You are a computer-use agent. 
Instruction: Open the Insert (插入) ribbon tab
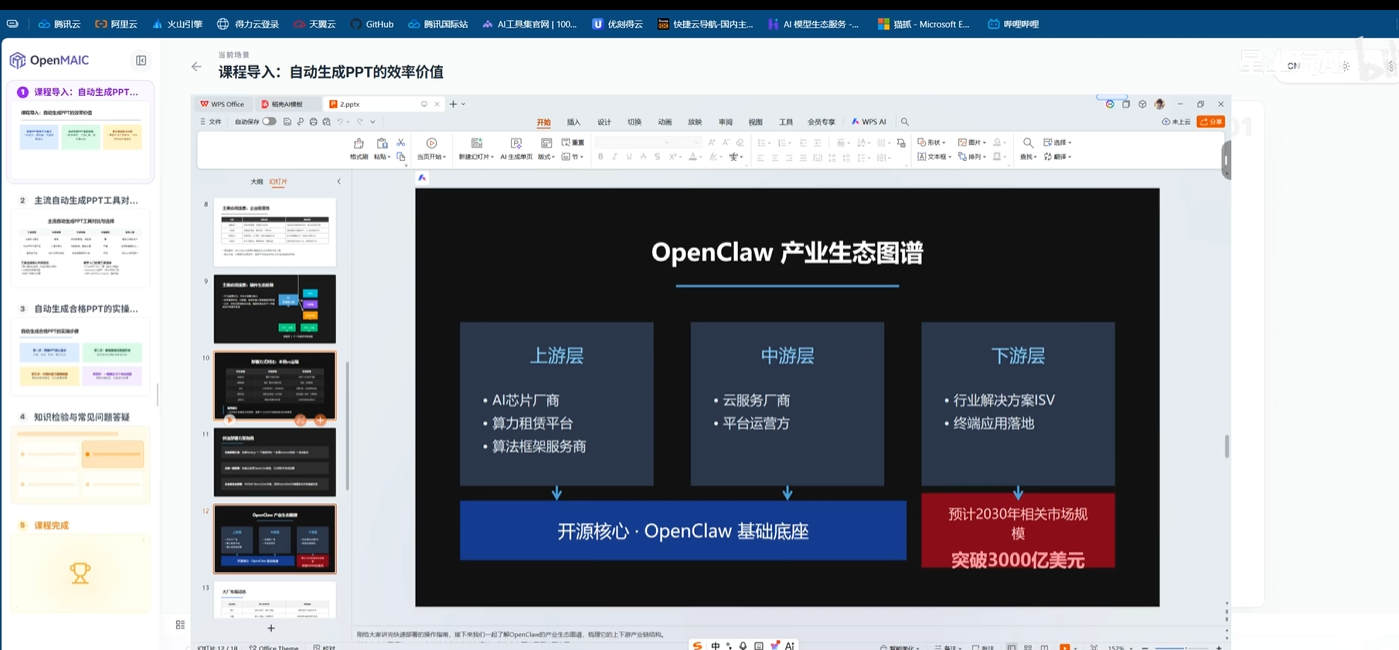pos(574,122)
